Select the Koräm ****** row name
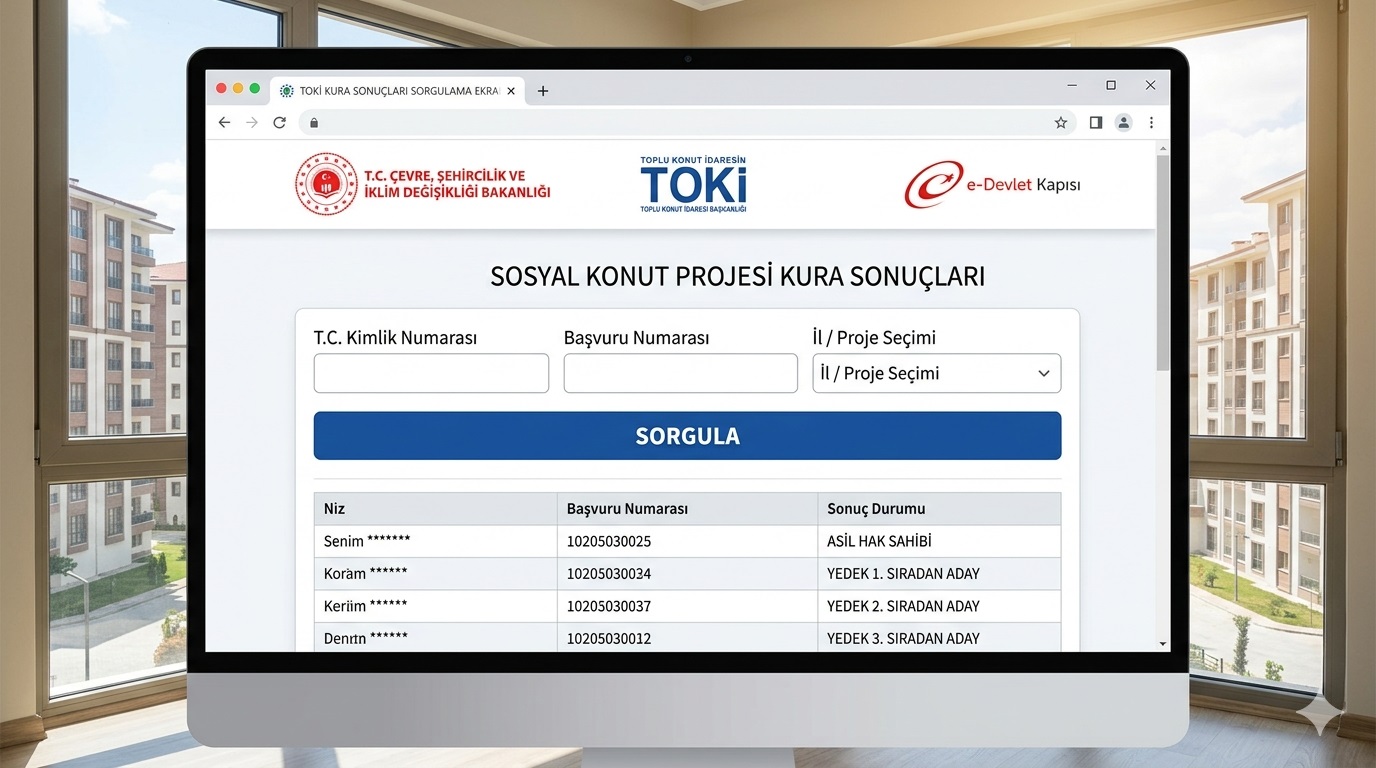Screen dimensions: 1376x768 click(x=365, y=573)
